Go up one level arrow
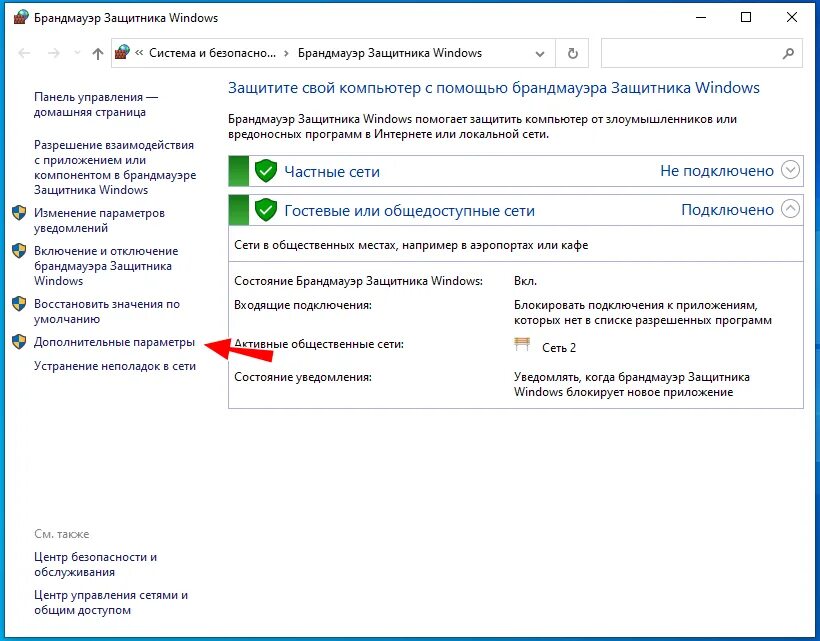Image resolution: width=820 pixels, height=641 pixels. [98, 53]
